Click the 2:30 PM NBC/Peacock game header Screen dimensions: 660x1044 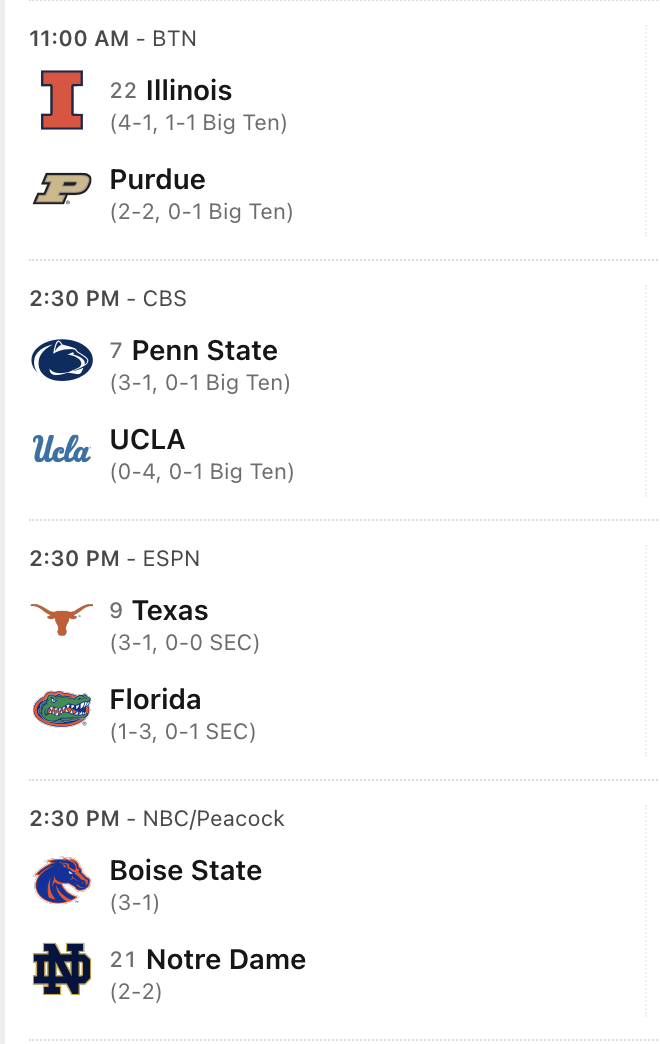[x=157, y=819]
